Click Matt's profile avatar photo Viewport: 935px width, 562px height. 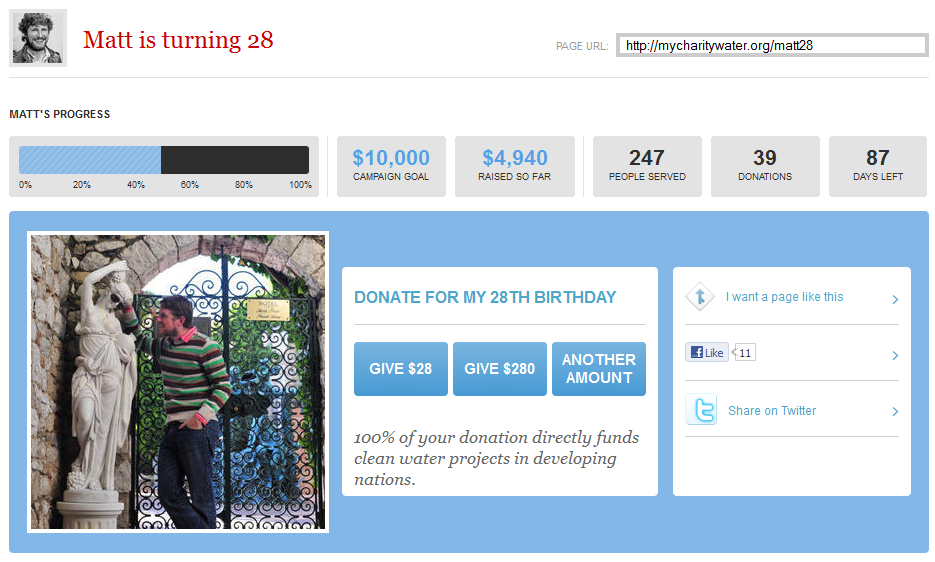38,38
